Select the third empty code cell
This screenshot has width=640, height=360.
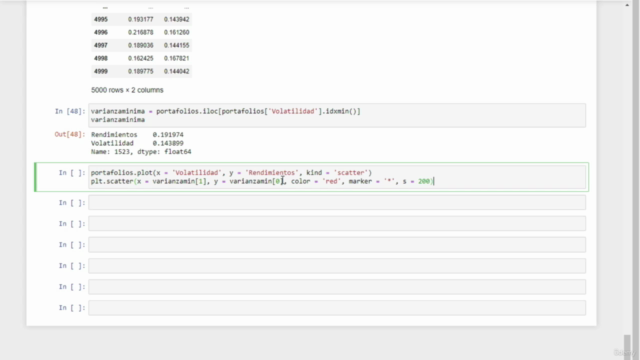[x=337, y=245]
